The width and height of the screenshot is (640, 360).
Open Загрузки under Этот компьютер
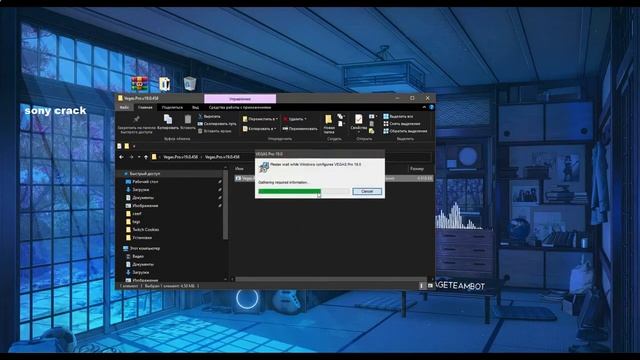tap(137, 272)
